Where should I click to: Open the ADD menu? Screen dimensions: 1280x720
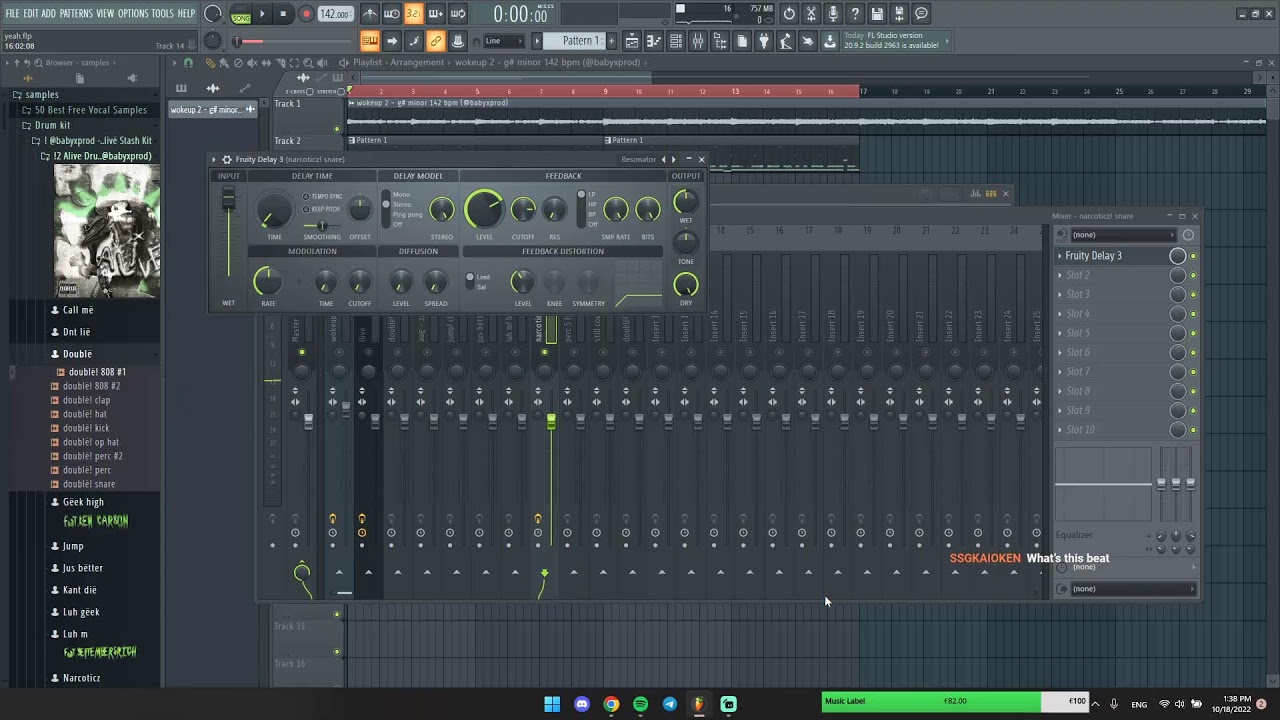[49, 13]
